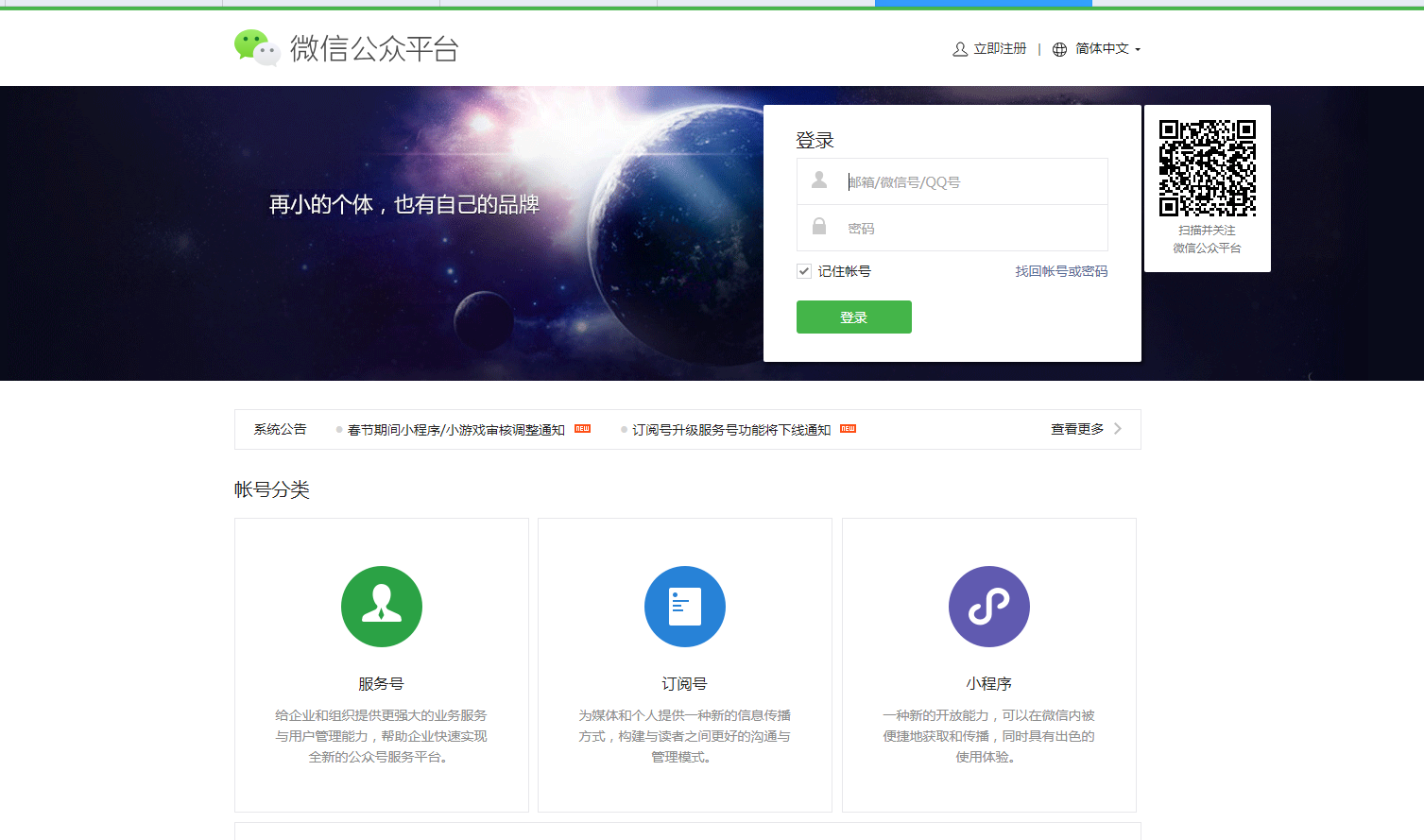Click the green 服务号 circle icon
The image size is (1424, 840).
pyautogui.click(x=382, y=607)
